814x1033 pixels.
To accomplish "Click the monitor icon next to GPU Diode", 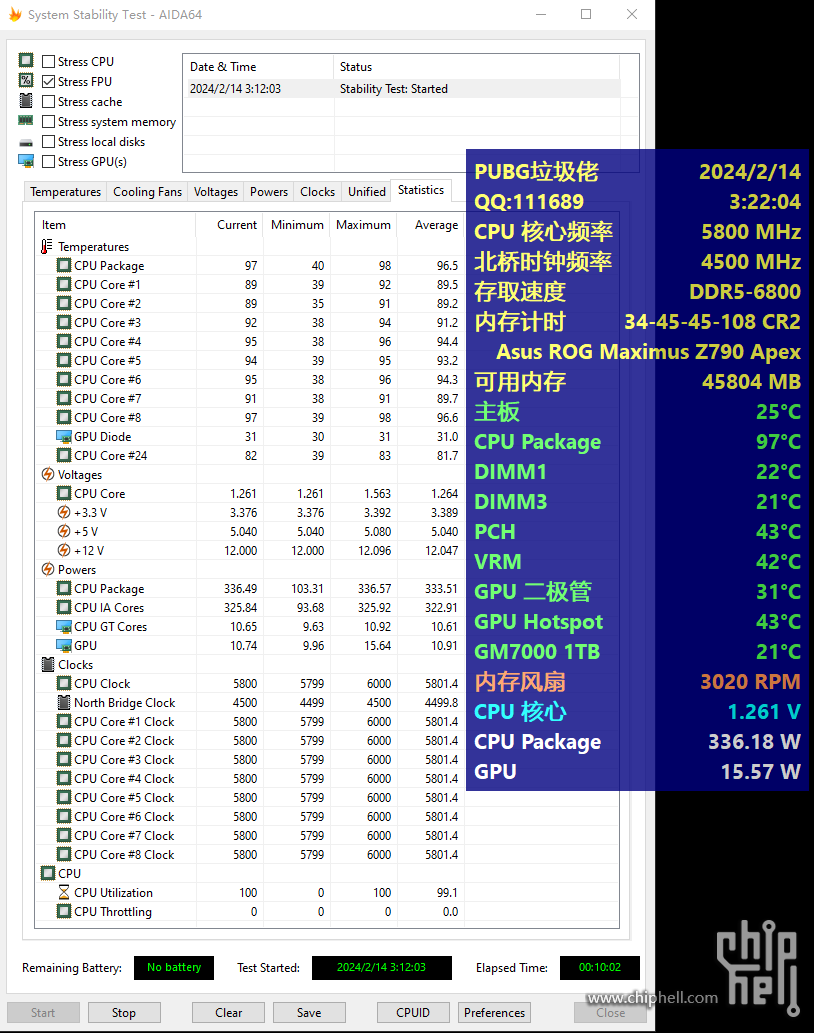I will [x=64, y=436].
